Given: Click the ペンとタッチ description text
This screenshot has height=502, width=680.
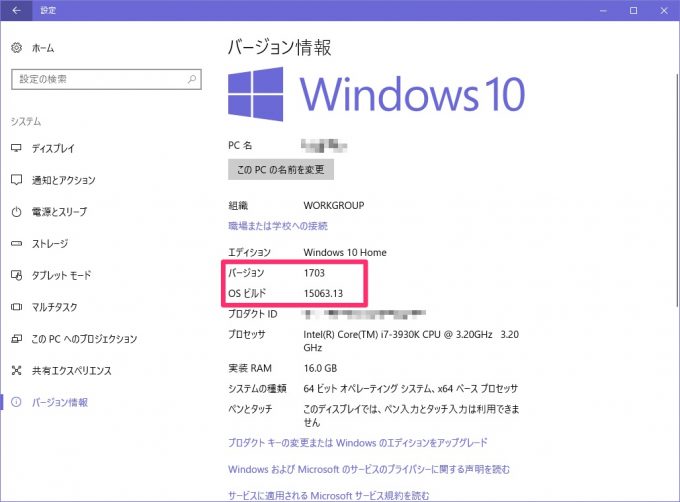Looking at the screenshot, I should tap(411, 415).
